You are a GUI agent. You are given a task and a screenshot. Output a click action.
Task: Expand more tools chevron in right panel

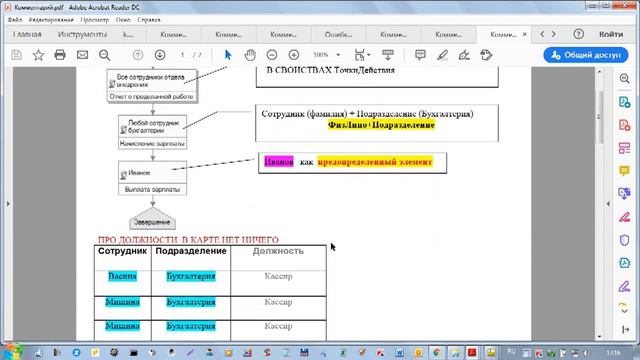click(624, 311)
